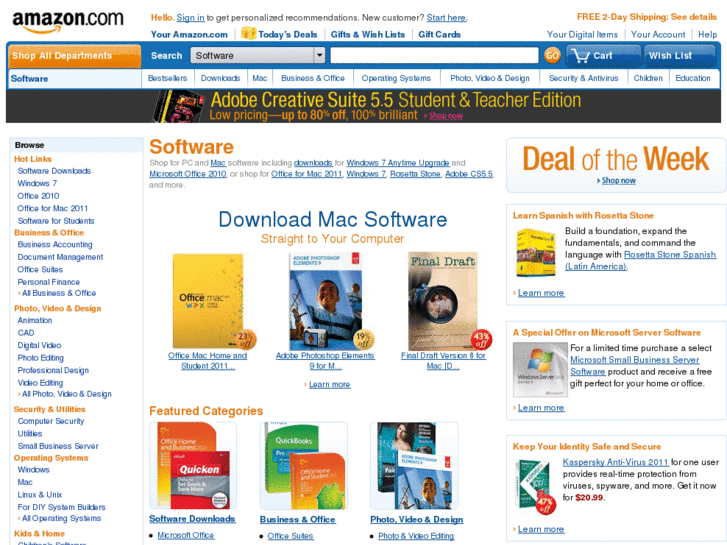Image resolution: width=727 pixels, height=545 pixels.
Task: Expand All Operating Systems link
Action: [x=61, y=518]
